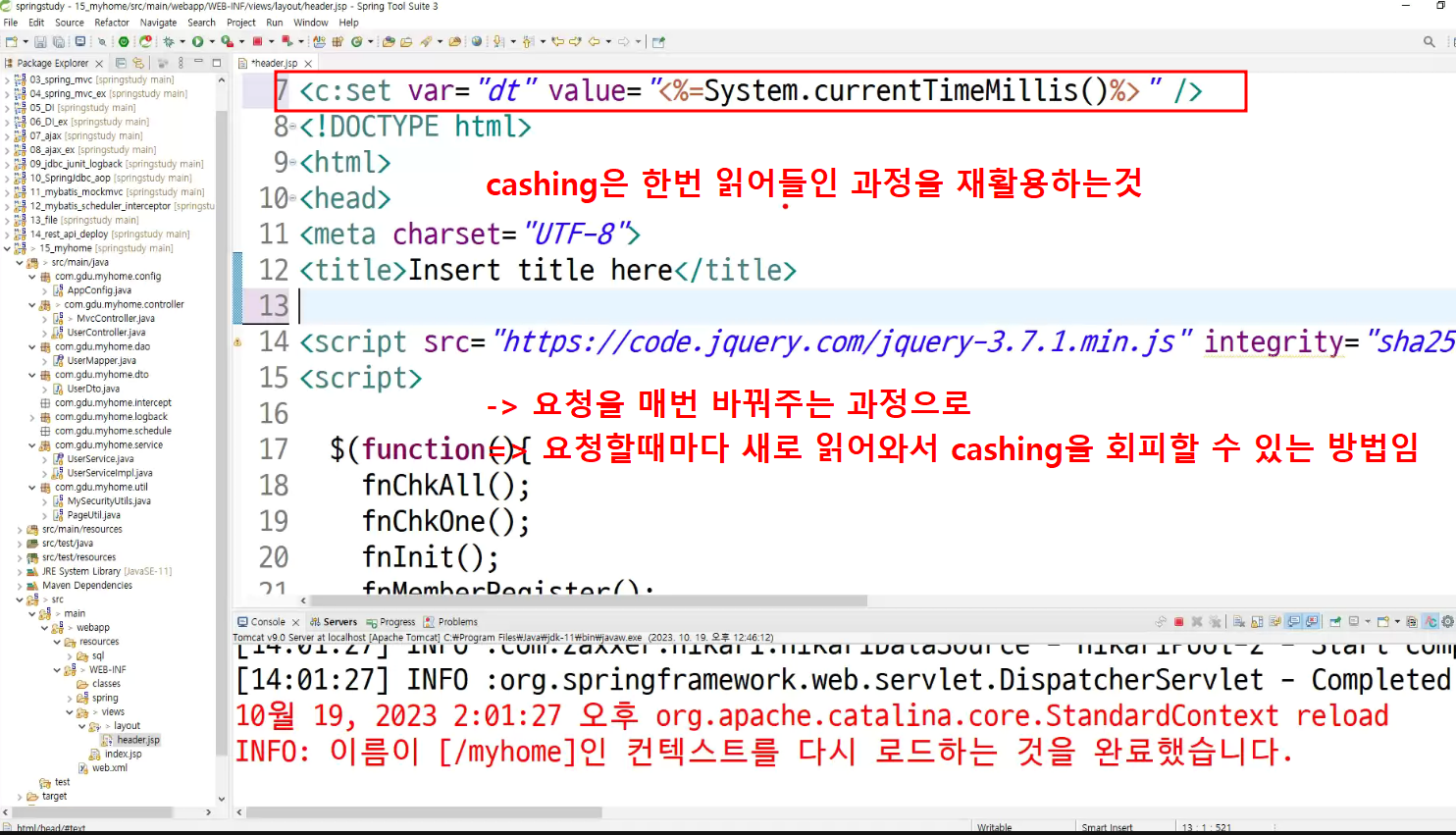This screenshot has width=1456, height=835.
Task: Click the console horizontal scrollbar thumb
Action: (x=423, y=812)
